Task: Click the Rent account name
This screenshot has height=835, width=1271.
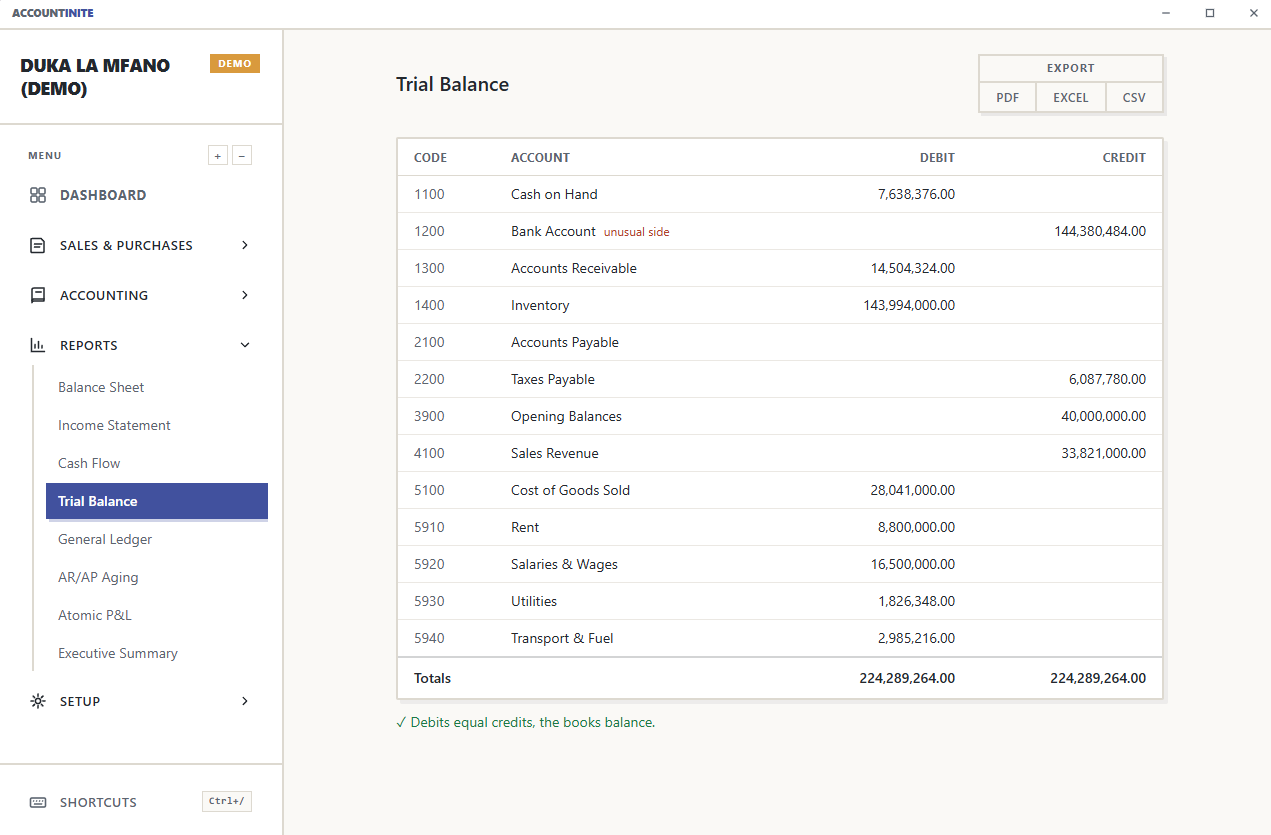Action: pyautogui.click(x=525, y=527)
